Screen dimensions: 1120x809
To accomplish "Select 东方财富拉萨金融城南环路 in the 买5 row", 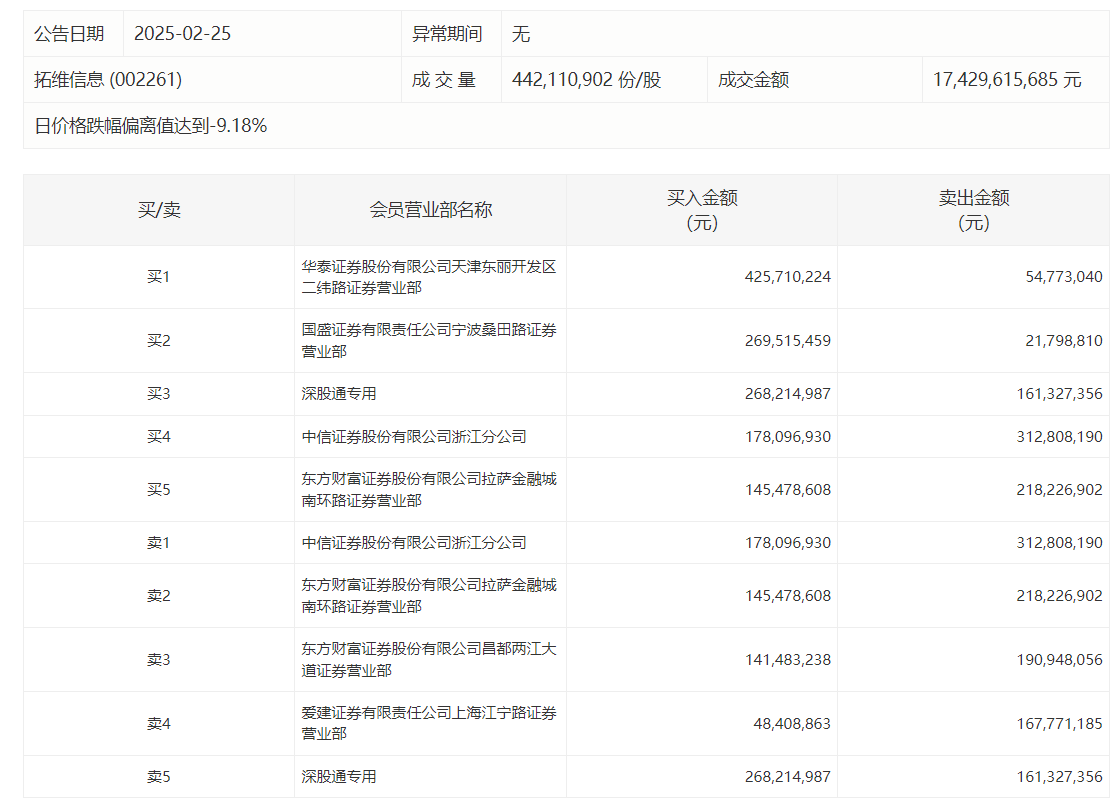I will tap(429, 490).
